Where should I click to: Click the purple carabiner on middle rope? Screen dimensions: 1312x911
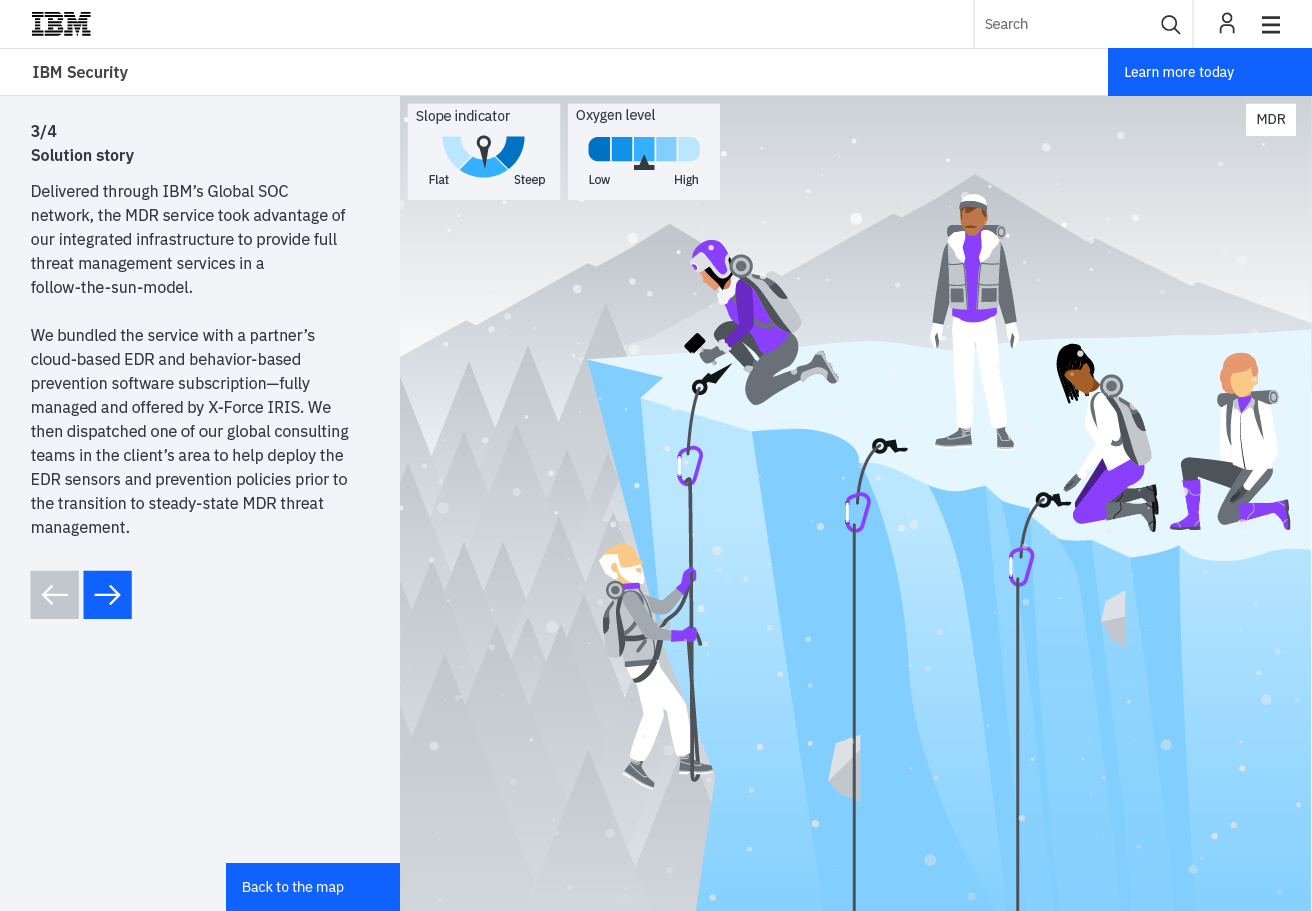857,513
